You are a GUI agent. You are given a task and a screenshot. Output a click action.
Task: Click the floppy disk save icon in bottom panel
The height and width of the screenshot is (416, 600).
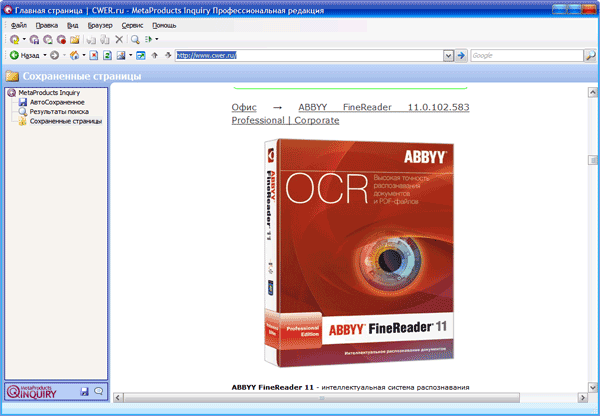tap(84, 391)
